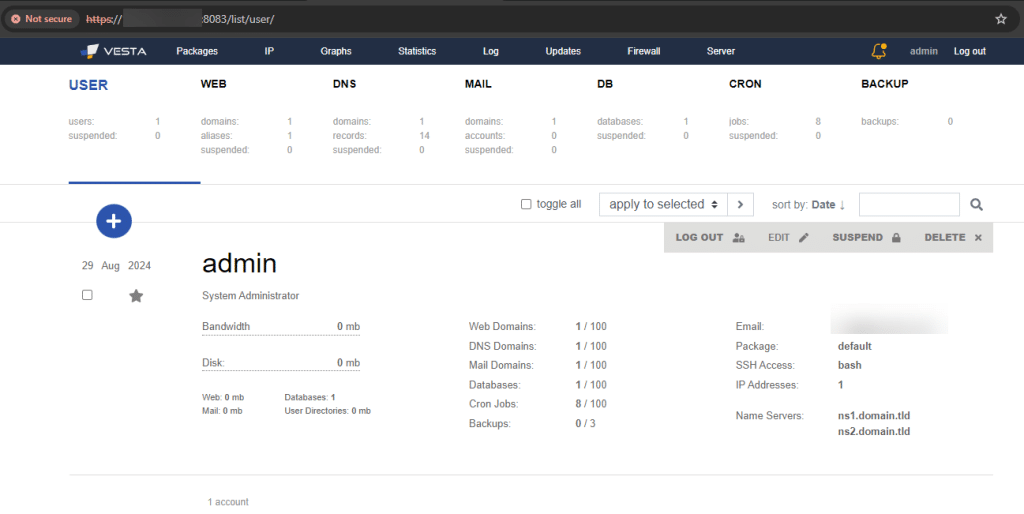Open the Firewall menu

click(x=644, y=51)
